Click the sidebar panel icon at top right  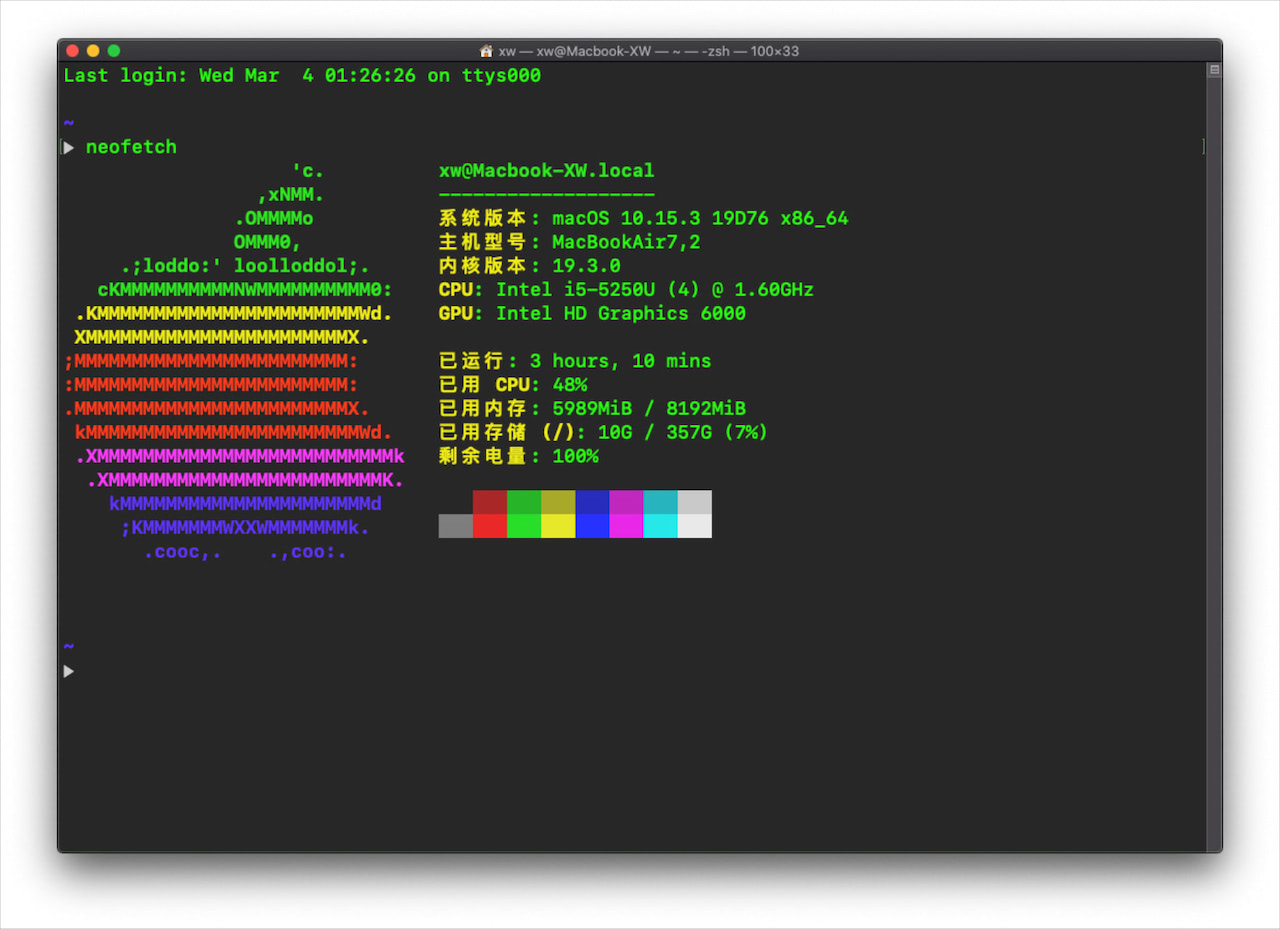tap(1213, 69)
